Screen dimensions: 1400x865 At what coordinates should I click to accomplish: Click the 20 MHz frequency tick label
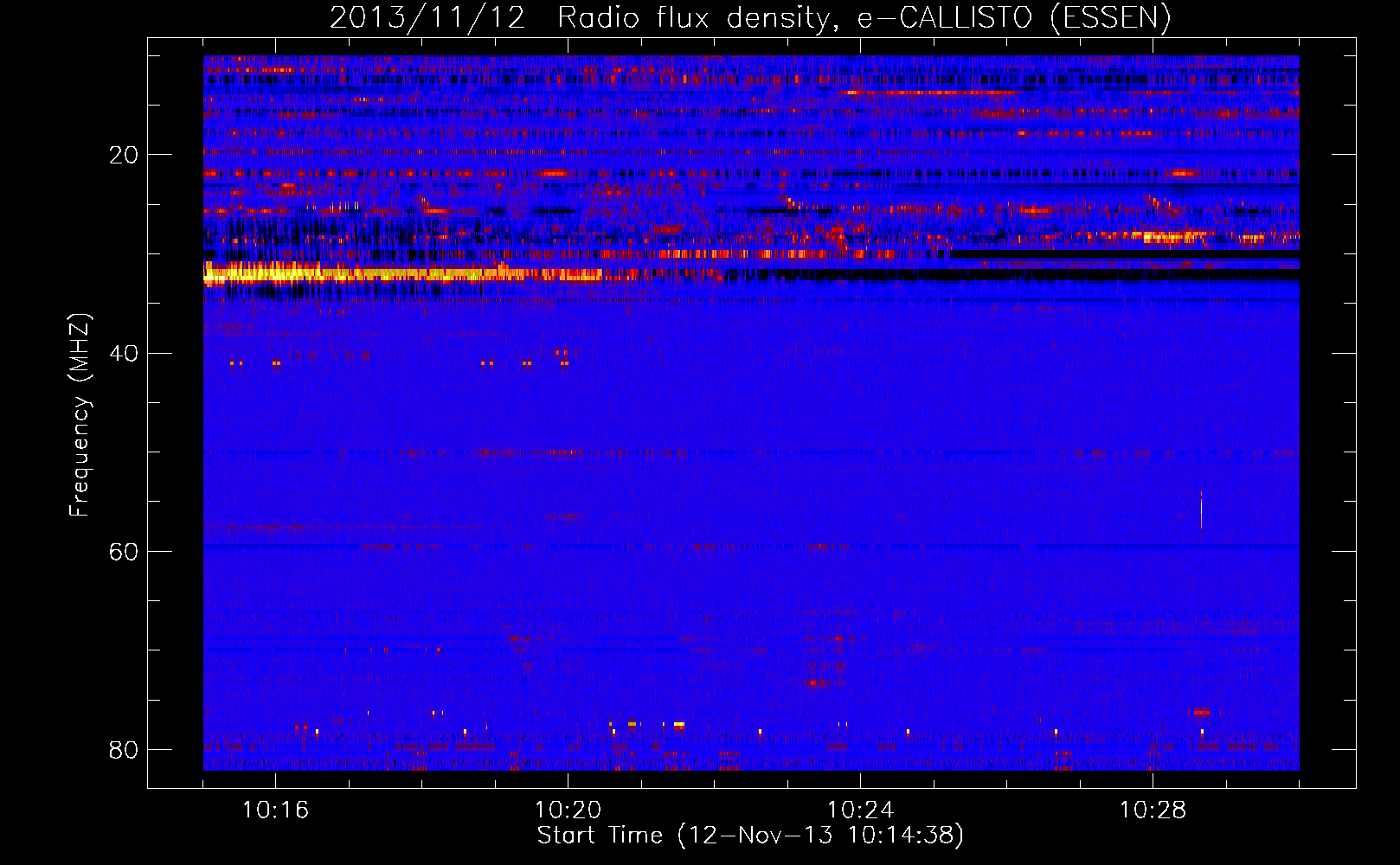(124, 155)
